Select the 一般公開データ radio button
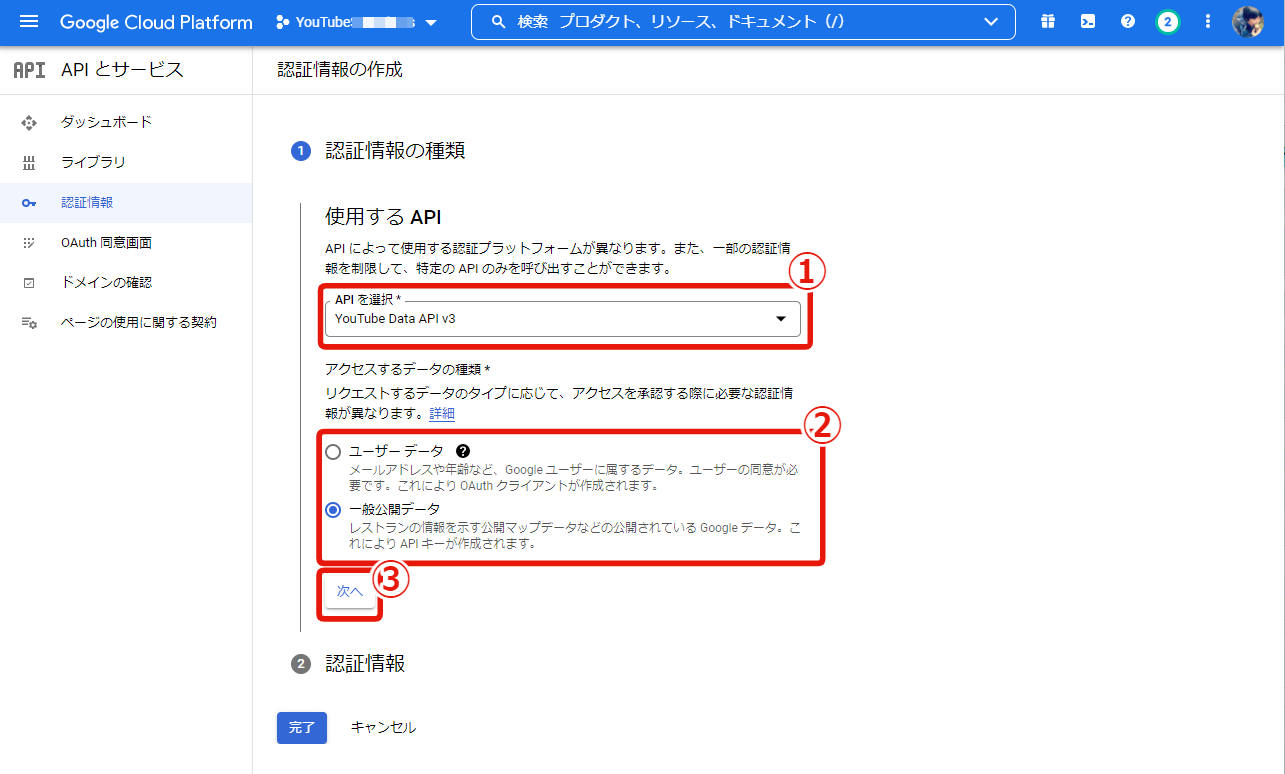1285x774 pixels. coord(333,509)
